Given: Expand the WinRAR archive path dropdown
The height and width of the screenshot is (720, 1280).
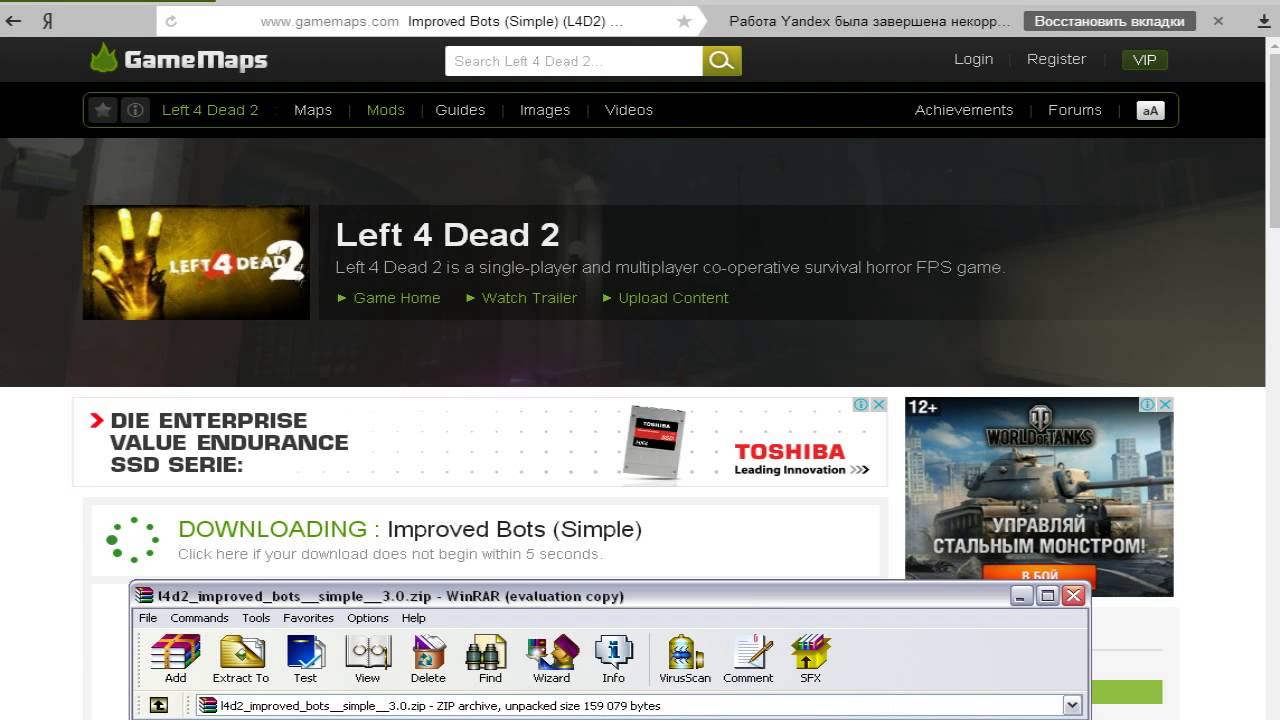Looking at the screenshot, I should pos(1073,705).
